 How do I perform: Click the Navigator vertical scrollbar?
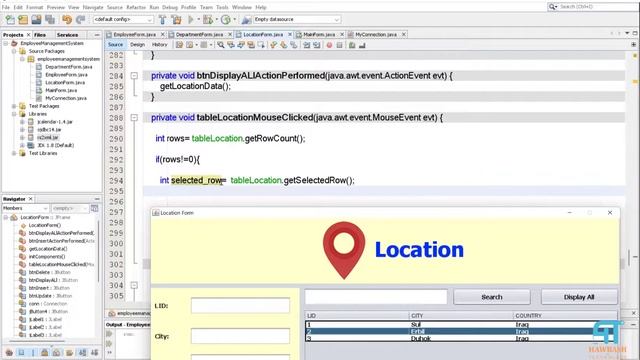click(x=98, y=251)
